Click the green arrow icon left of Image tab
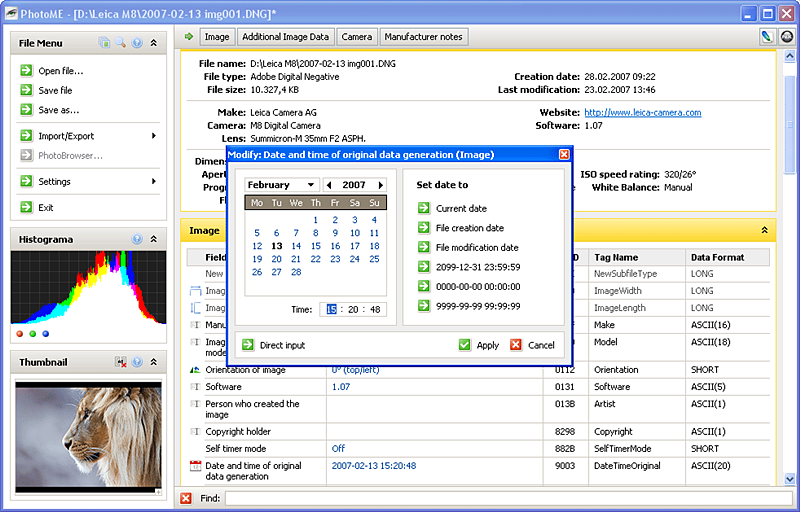Image resolution: width=800 pixels, height=512 pixels. pos(189,37)
